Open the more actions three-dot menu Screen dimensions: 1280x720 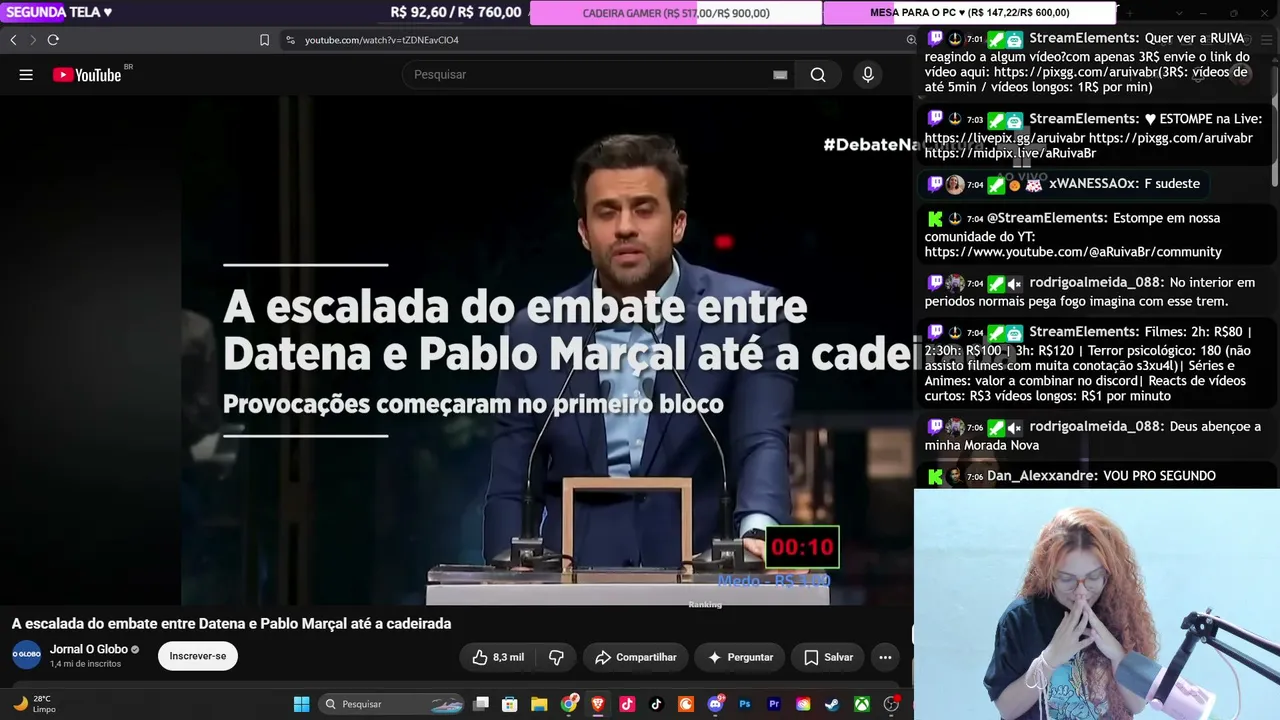point(885,657)
